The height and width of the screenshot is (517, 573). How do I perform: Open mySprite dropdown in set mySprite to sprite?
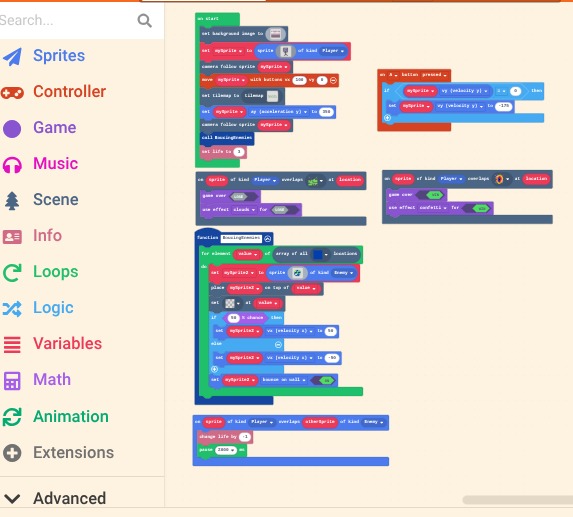point(228,51)
